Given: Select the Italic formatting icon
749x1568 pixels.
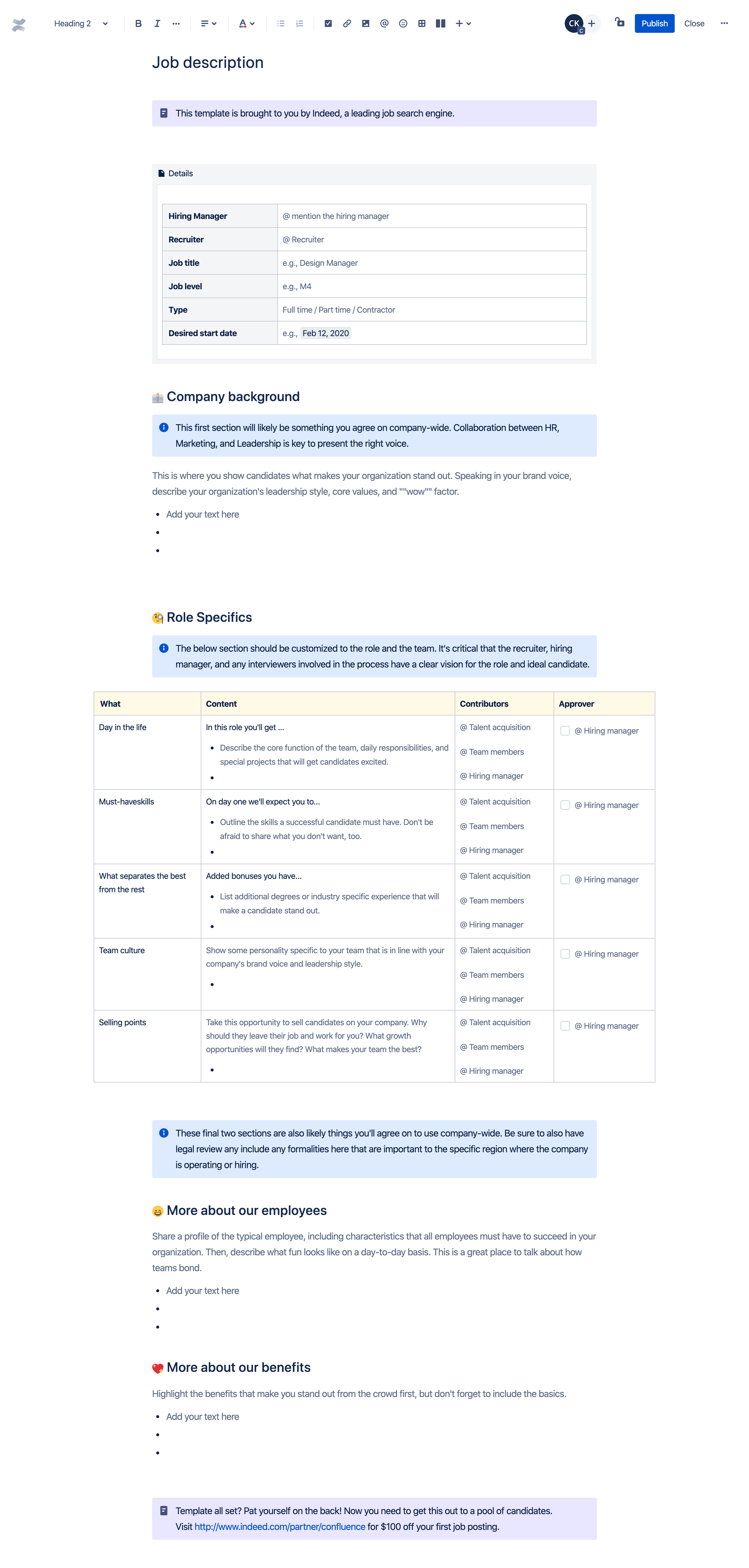Looking at the screenshot, I should pyautogui.click(x=157, y=22).
